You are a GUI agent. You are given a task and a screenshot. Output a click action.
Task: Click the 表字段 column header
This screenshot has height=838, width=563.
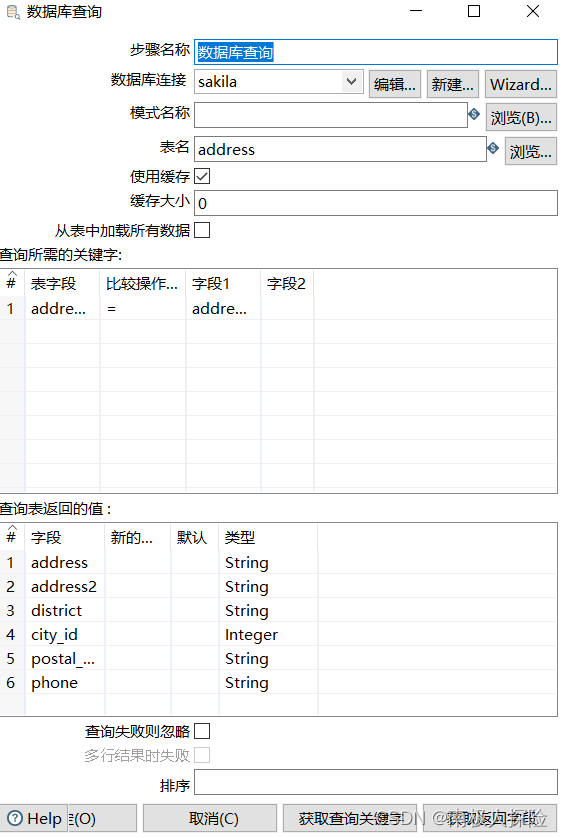[x=62, y=283]
